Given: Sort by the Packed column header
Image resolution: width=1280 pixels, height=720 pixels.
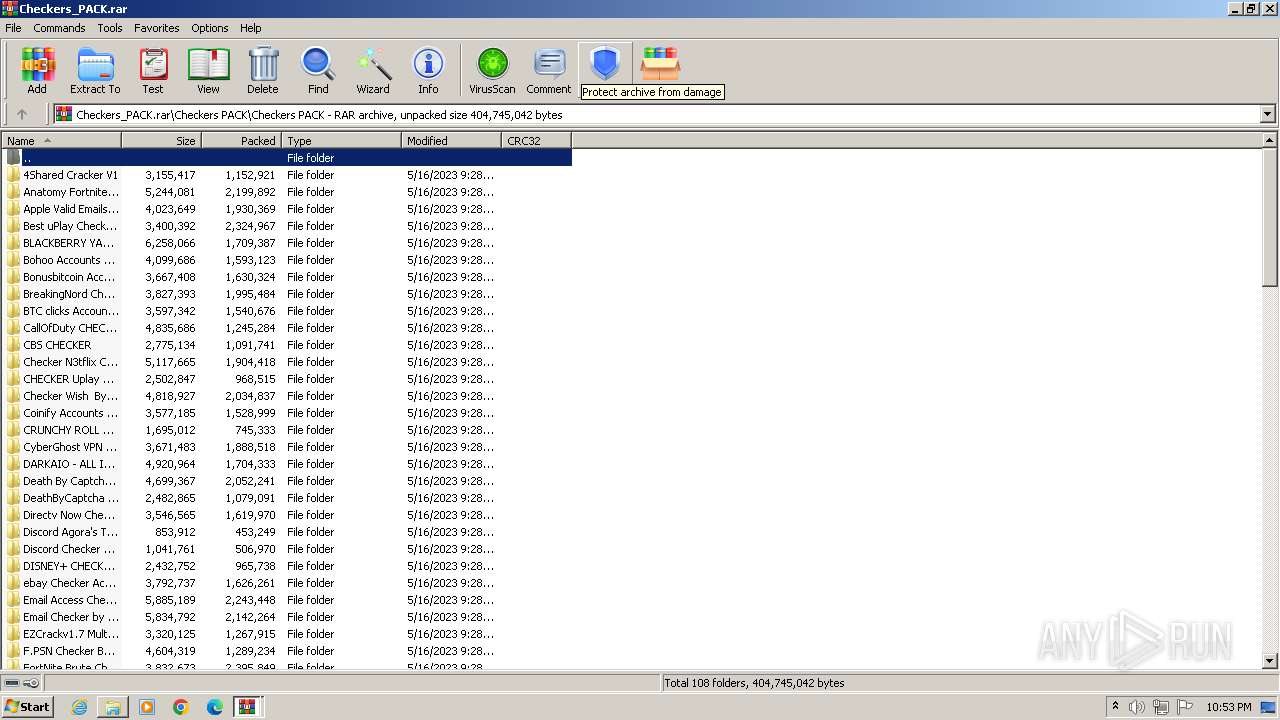Looking at the screenshot, I should pyautogui.click(x=242, y=141).
